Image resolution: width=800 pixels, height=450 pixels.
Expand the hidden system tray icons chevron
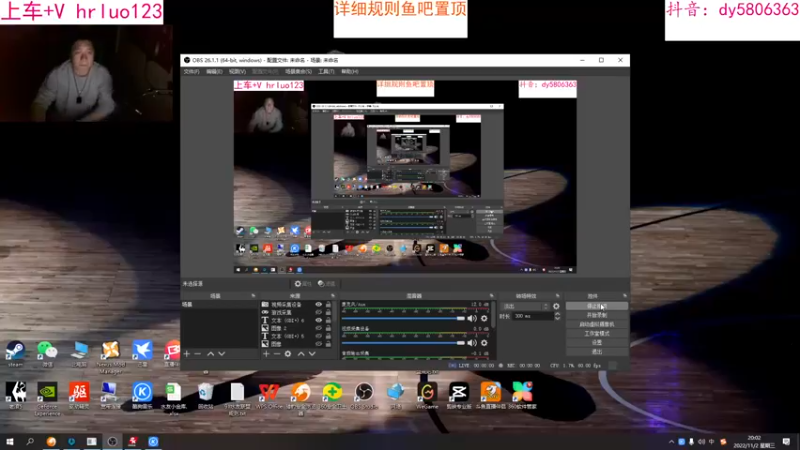(x=671, y=442)
